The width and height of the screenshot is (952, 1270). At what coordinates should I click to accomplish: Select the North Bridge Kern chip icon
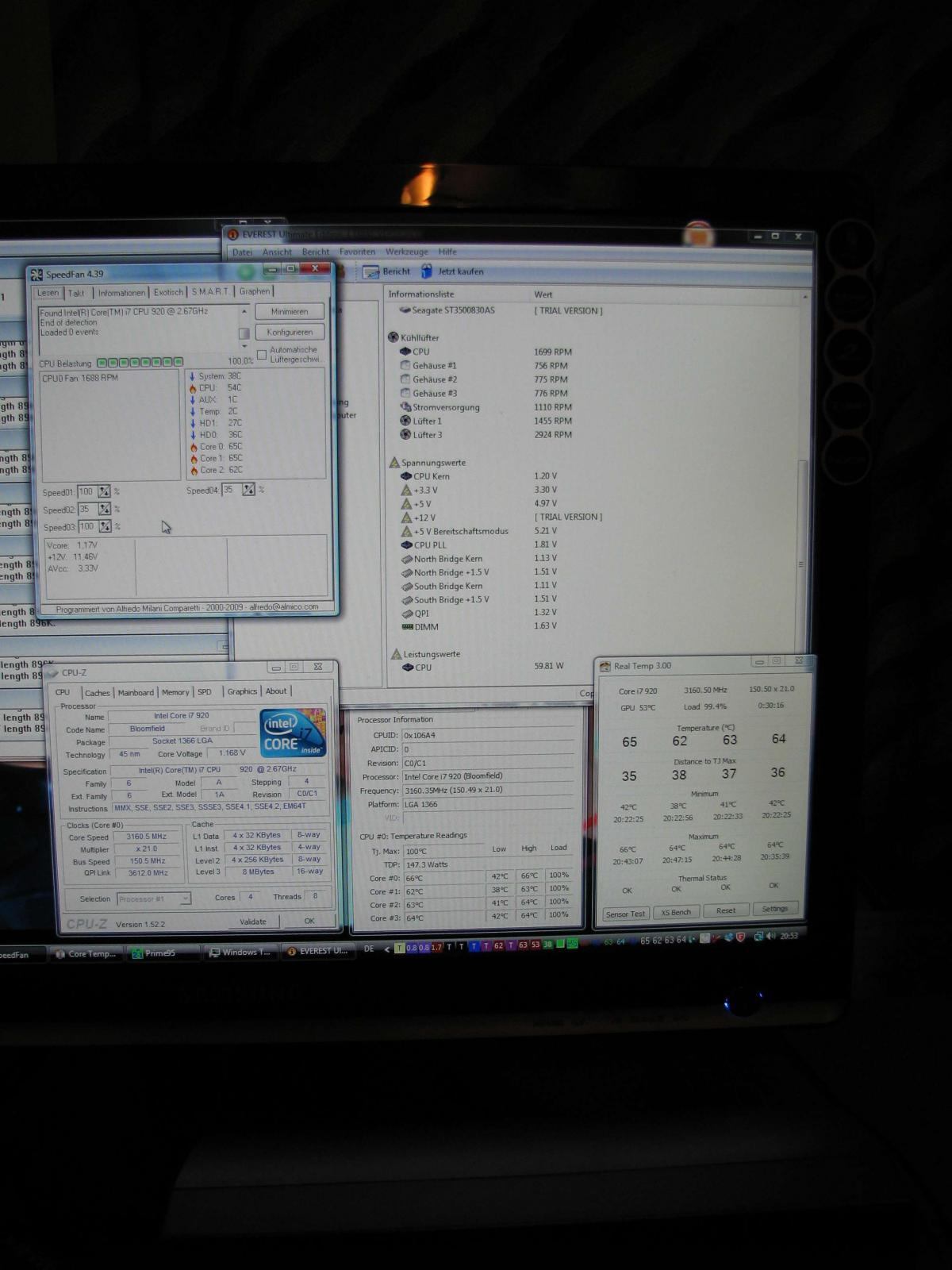[x=406, y=559]
